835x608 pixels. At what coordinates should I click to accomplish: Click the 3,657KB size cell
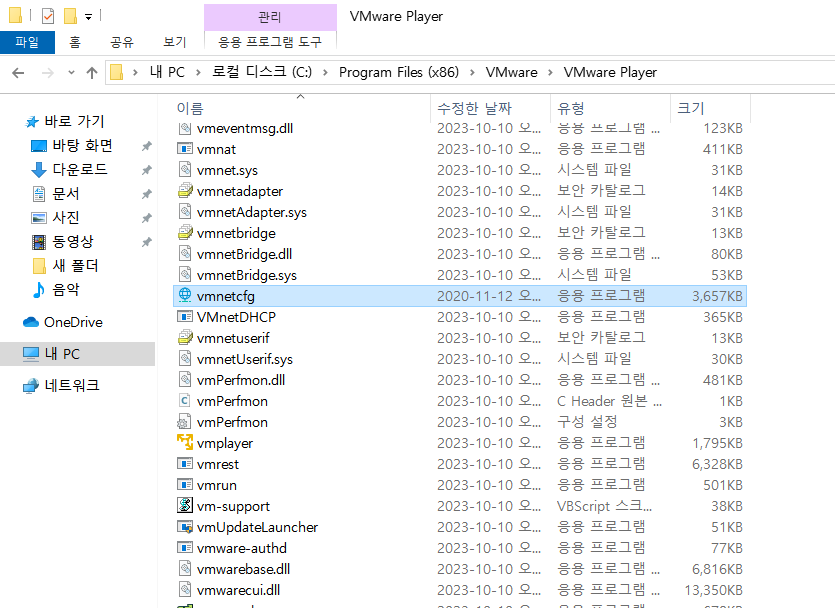[717, 296]
